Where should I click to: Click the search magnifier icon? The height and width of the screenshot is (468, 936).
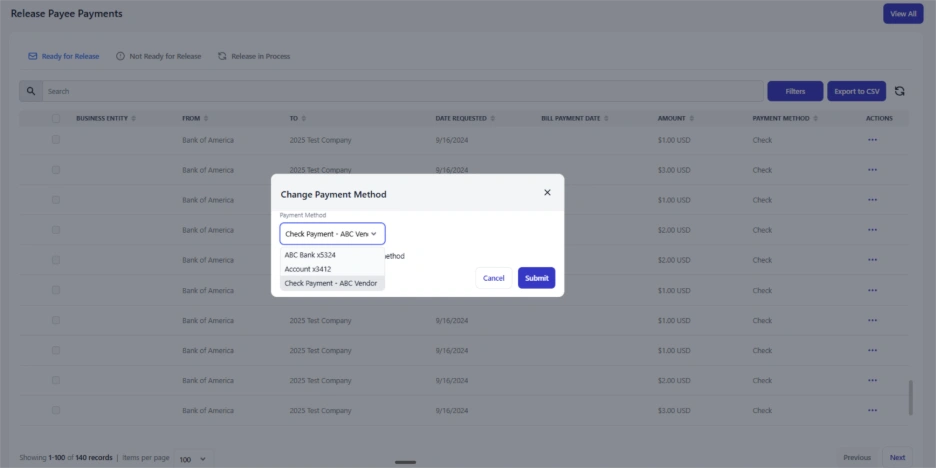click(31, 91)
